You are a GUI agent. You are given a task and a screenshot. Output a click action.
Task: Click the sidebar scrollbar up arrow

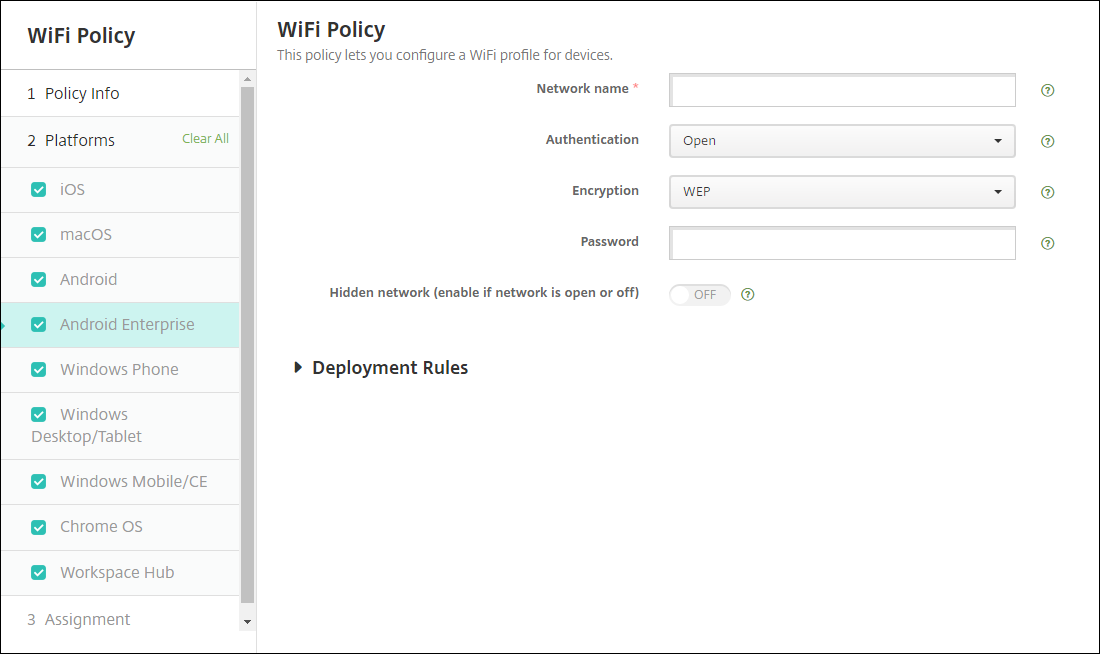coord(247,79)
